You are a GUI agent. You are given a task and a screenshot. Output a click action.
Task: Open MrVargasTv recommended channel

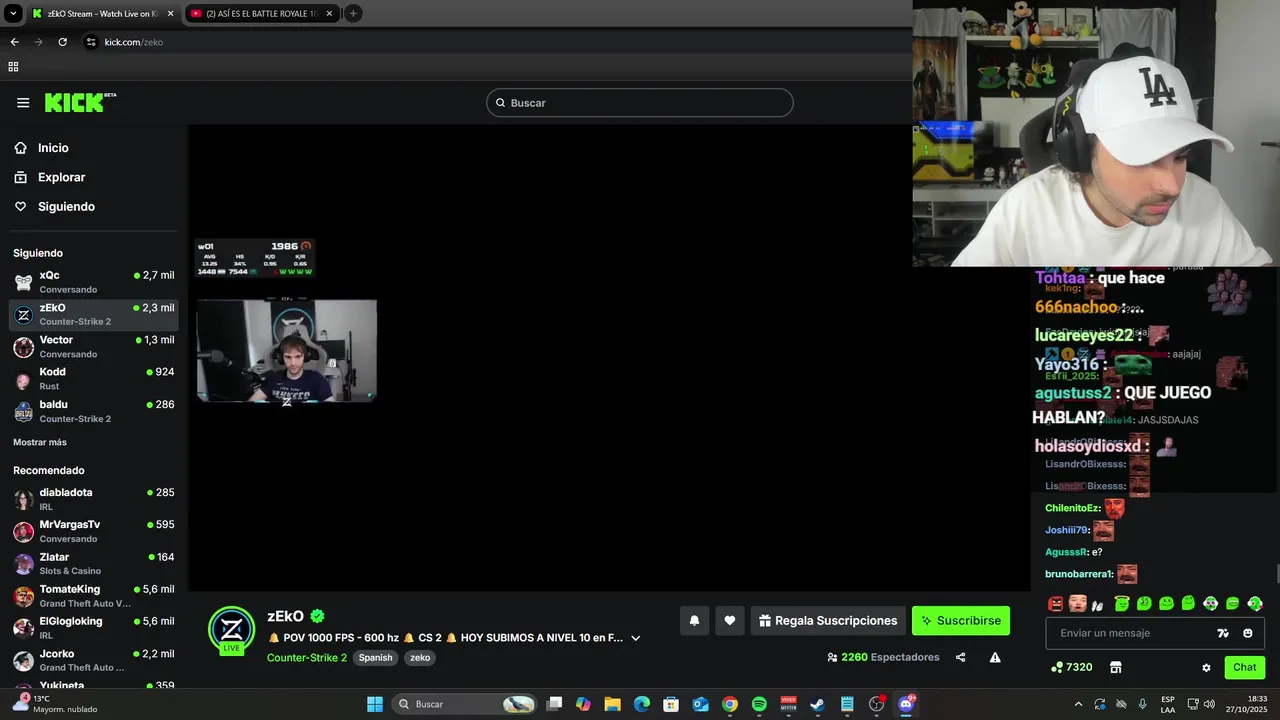click(94, 531)
